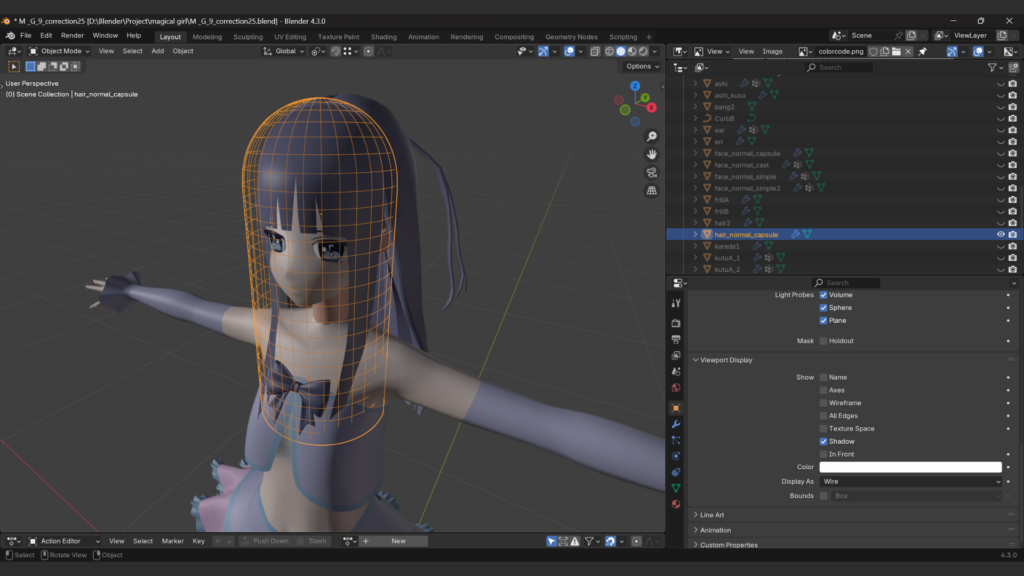Open the World properties globe tab
1024x576 pixels.
(x=676, y=388)
